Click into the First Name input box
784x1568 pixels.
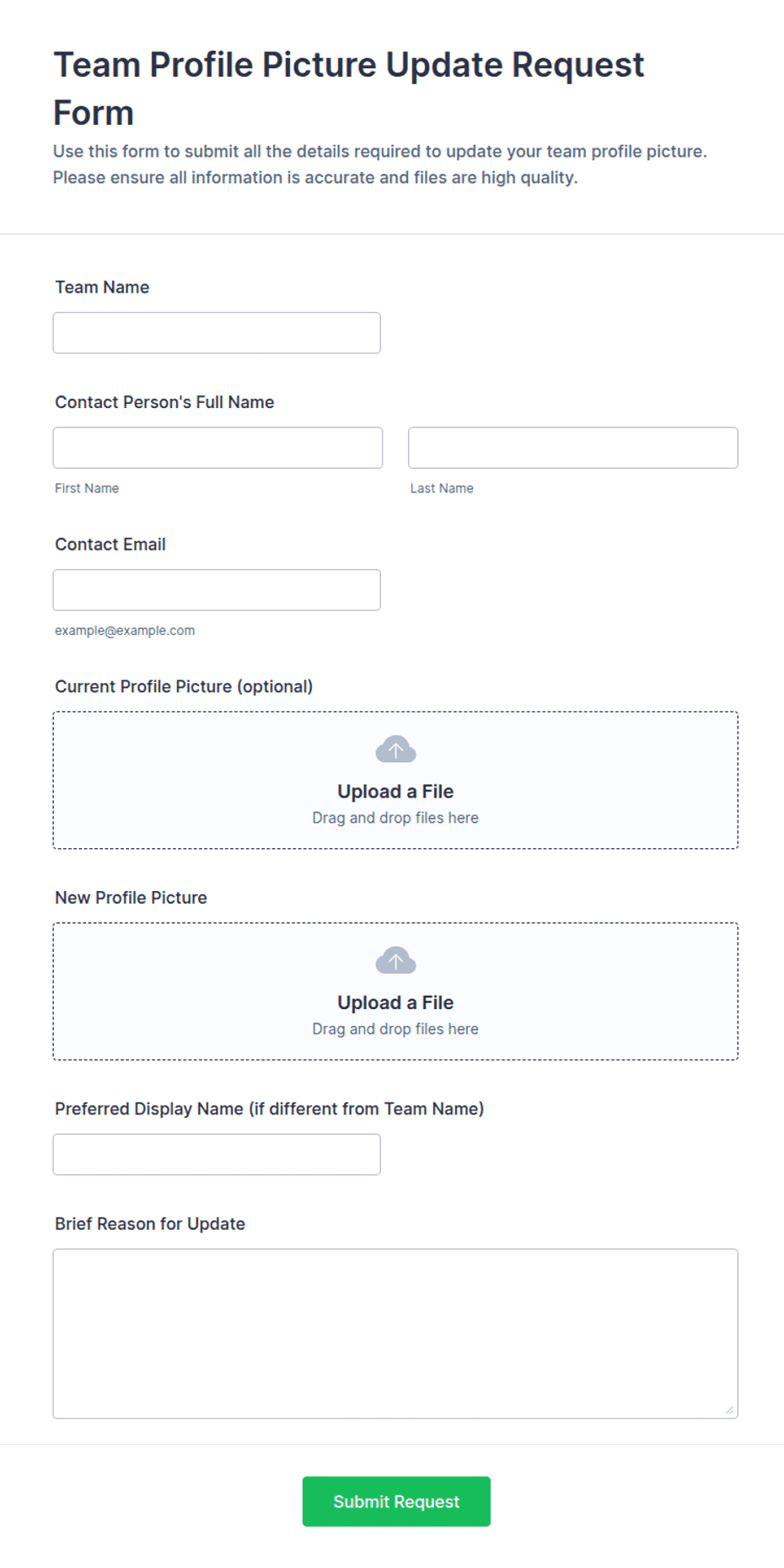[217, 448]
